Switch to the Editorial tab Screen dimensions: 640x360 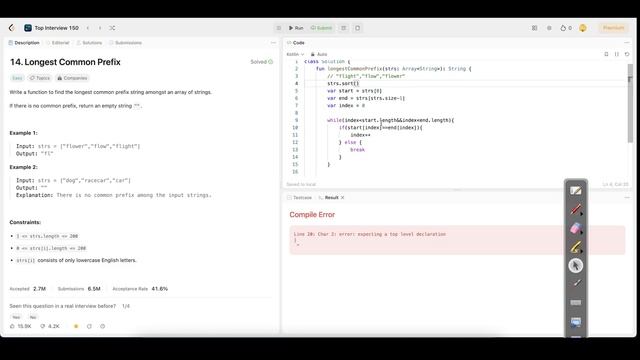(x=58, y=42)
